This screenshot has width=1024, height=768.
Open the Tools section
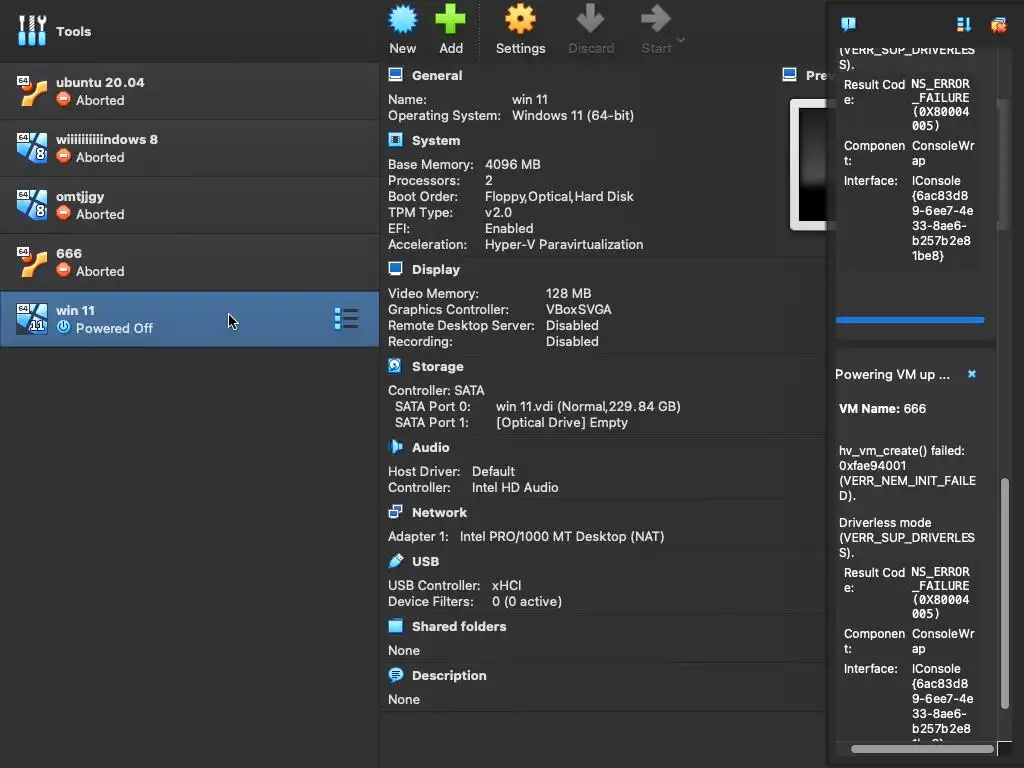click(x=189, y=31)
